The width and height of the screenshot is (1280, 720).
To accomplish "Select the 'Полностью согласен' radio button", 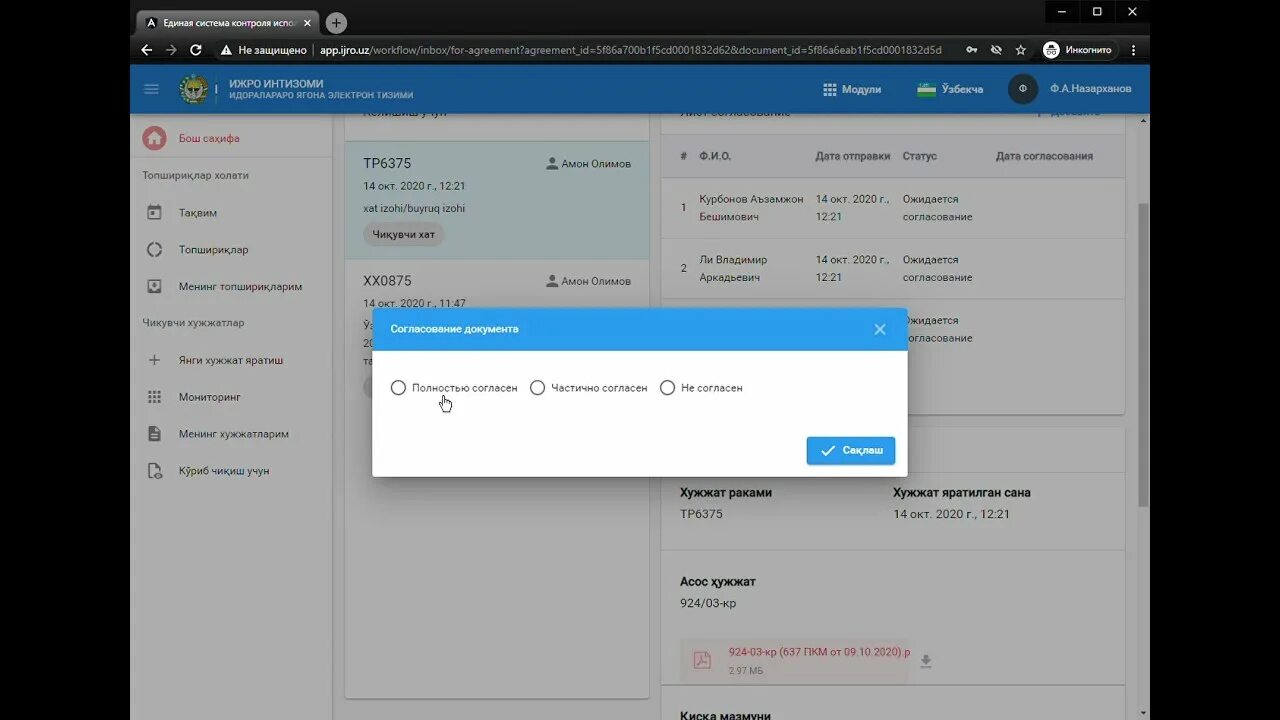I will [399, 388].
